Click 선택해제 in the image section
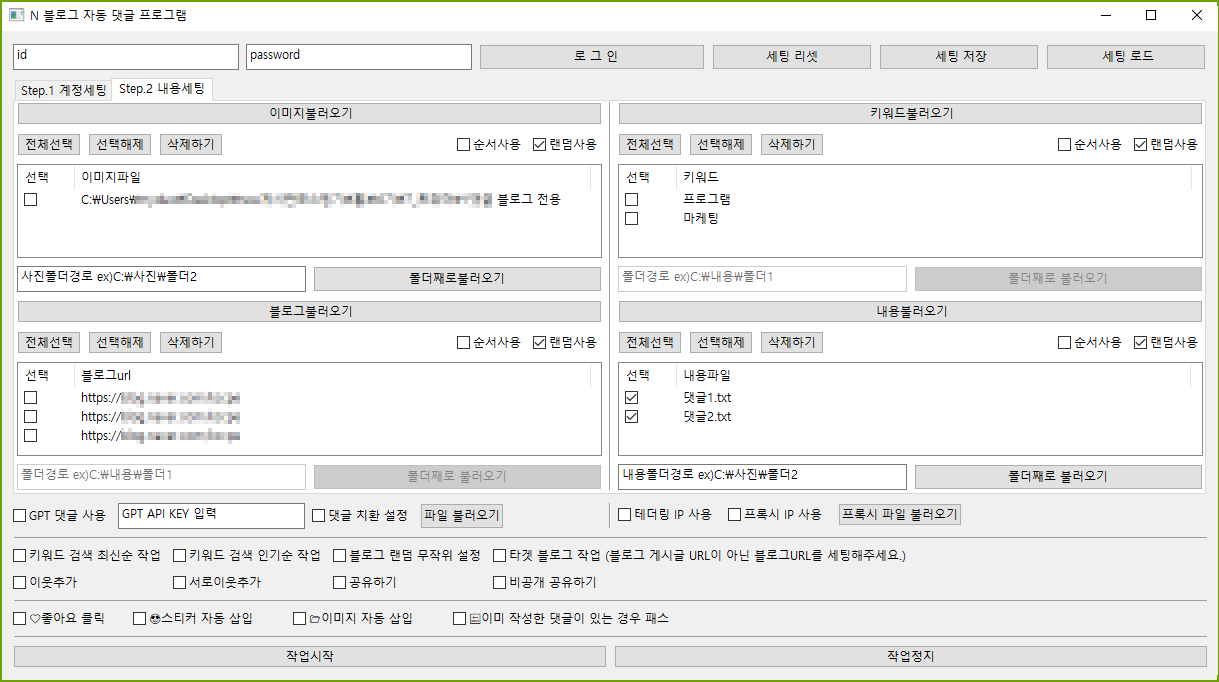The width and height of the screenshot is (1219, 682). [120, 144]
